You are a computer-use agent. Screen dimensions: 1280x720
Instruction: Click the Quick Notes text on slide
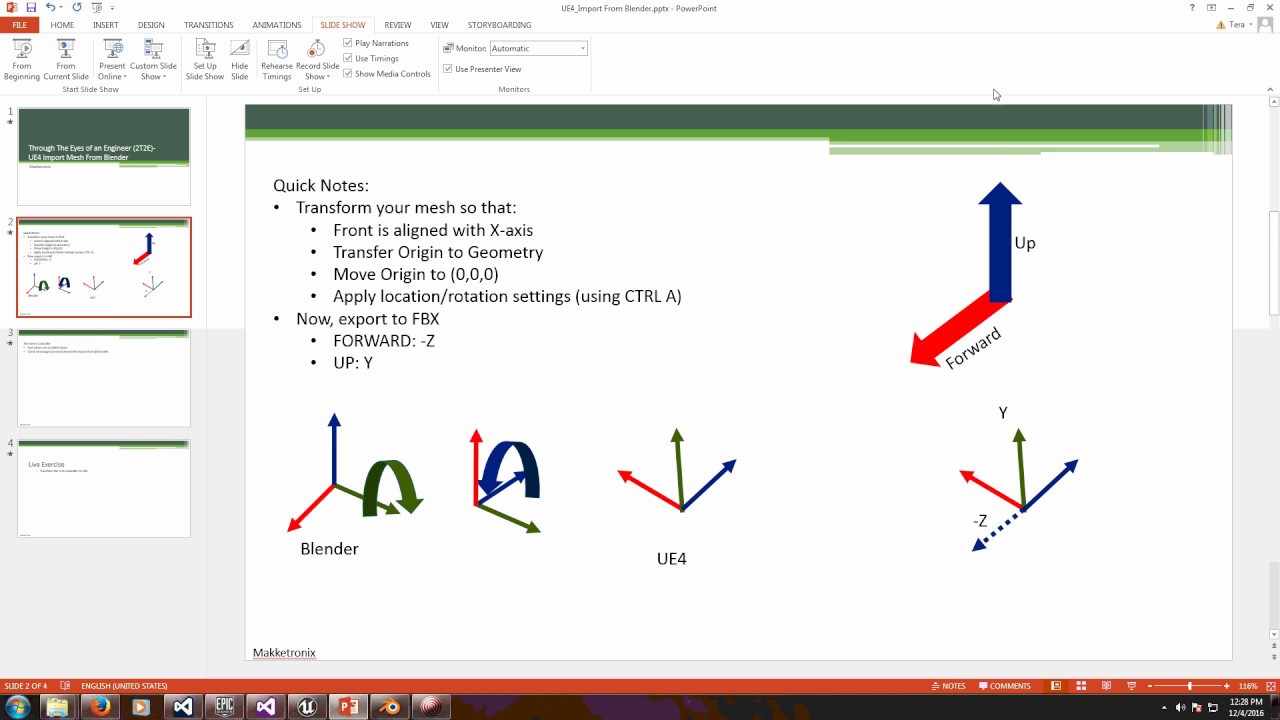321,185
